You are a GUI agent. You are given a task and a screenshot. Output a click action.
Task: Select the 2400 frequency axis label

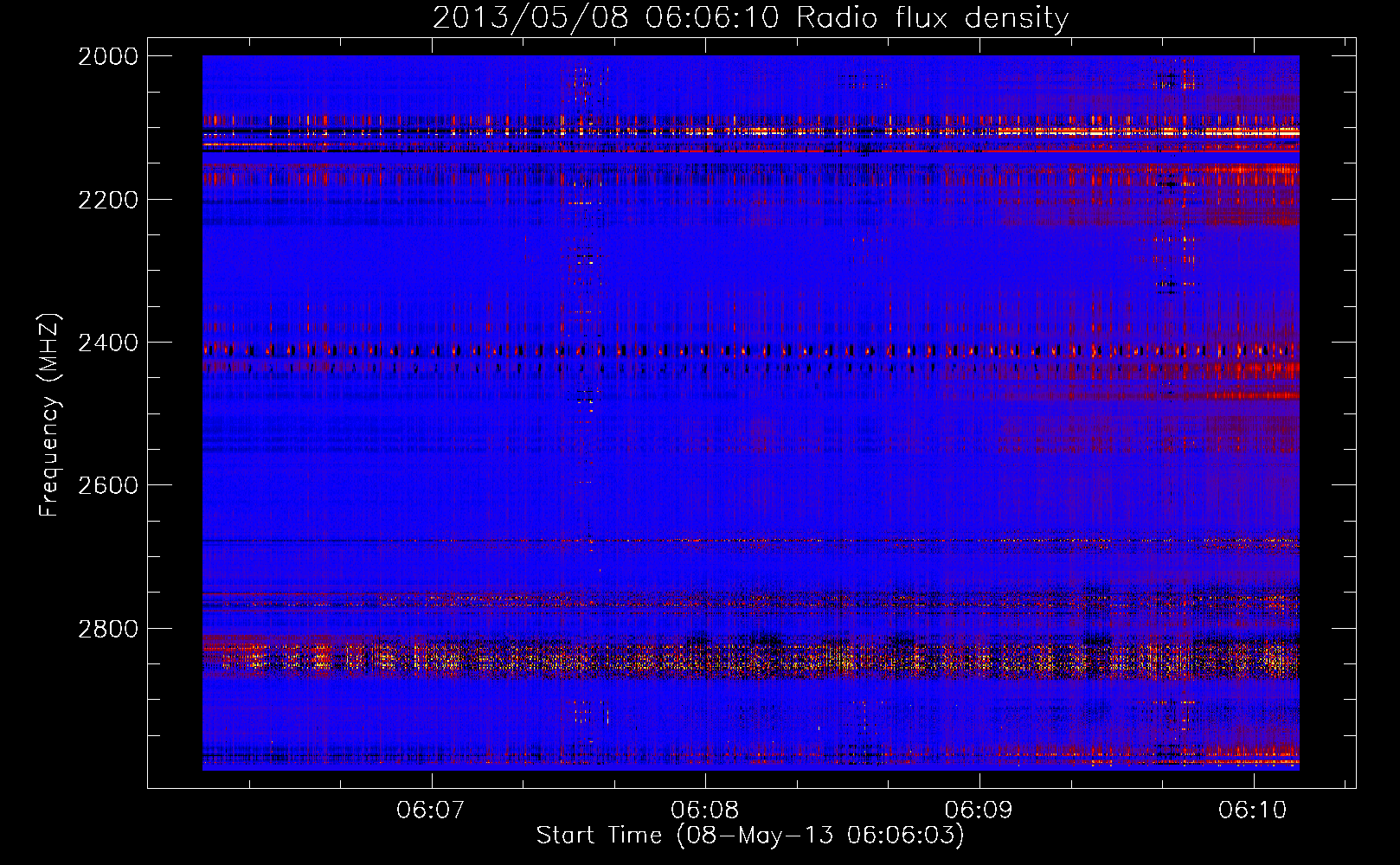[x=108, y=343]
